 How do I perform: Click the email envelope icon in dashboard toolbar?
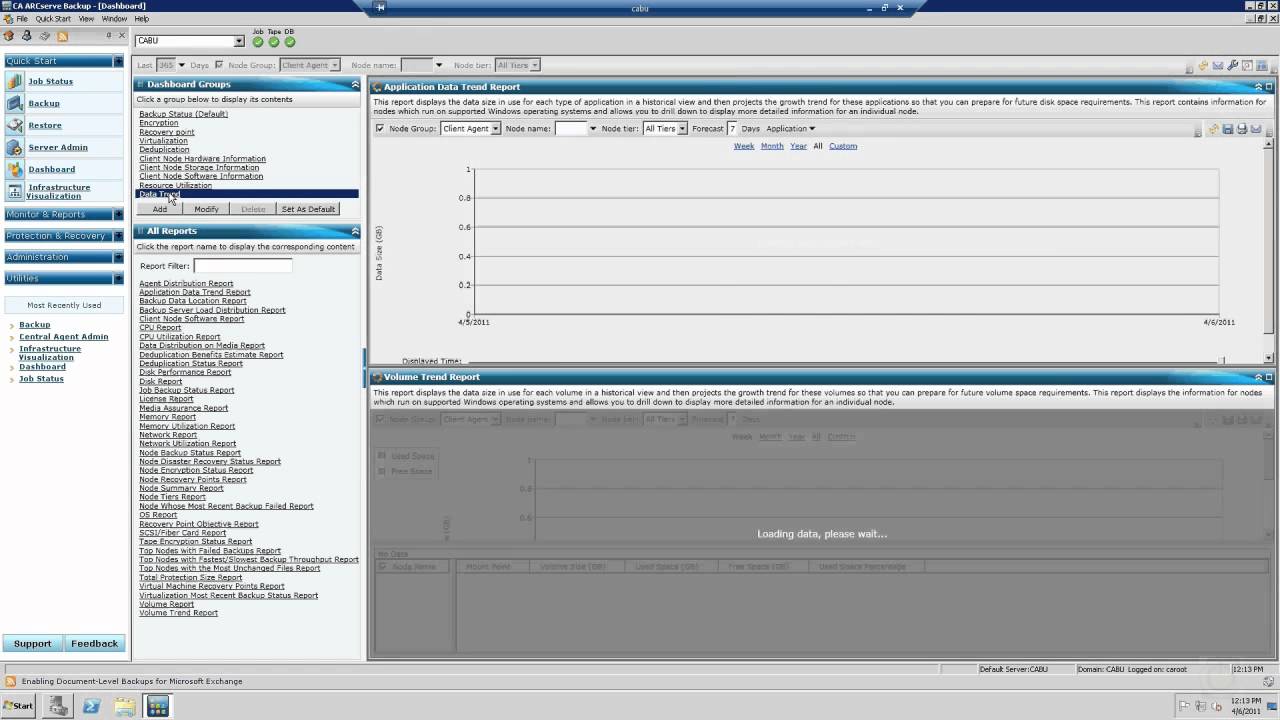click(x=1218, y=66)
